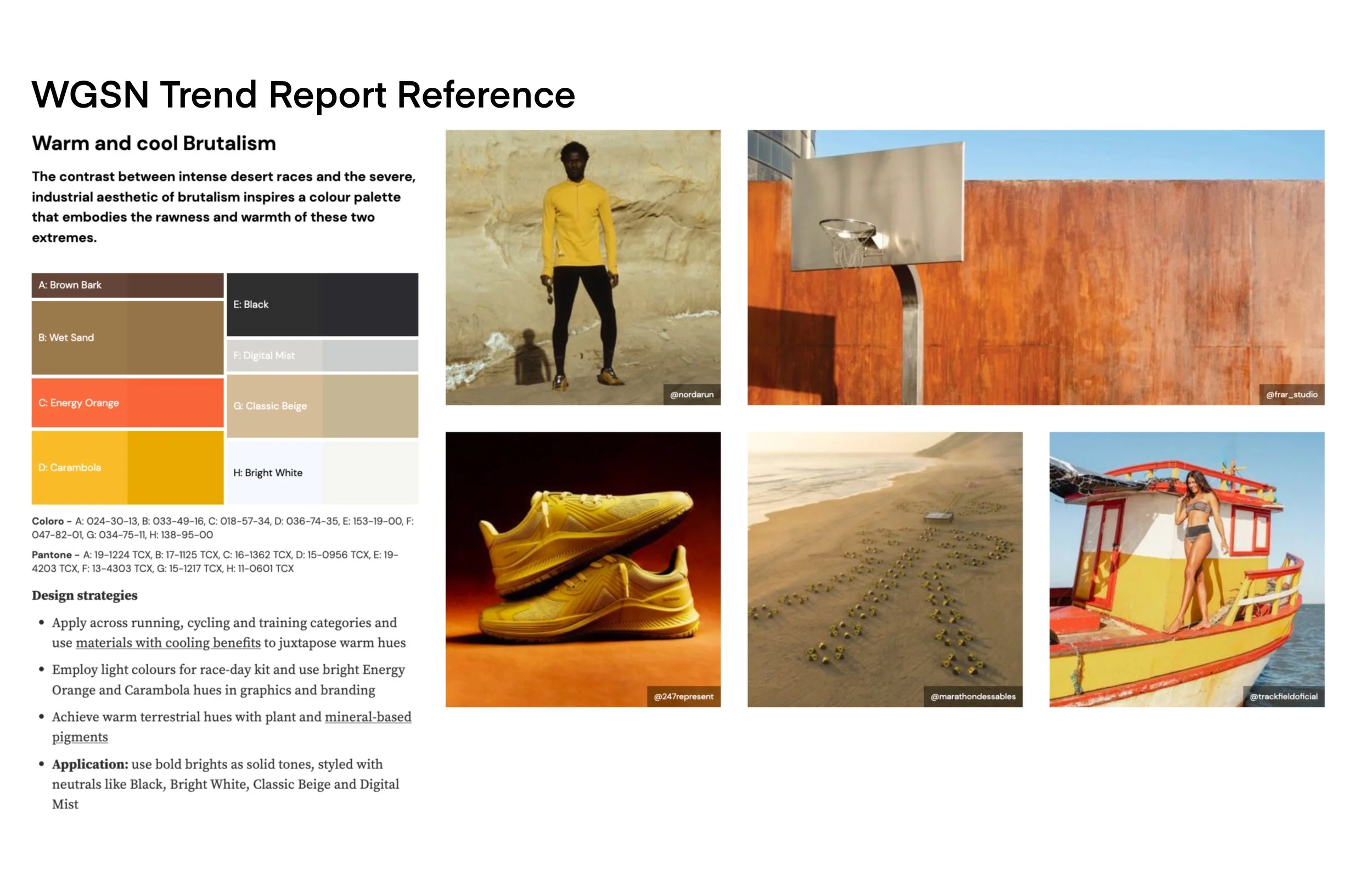Follow the 'mineral-based pigments' link
Image resolution: width=1372 pixels, height=888 pixels.
click(368, 718)
